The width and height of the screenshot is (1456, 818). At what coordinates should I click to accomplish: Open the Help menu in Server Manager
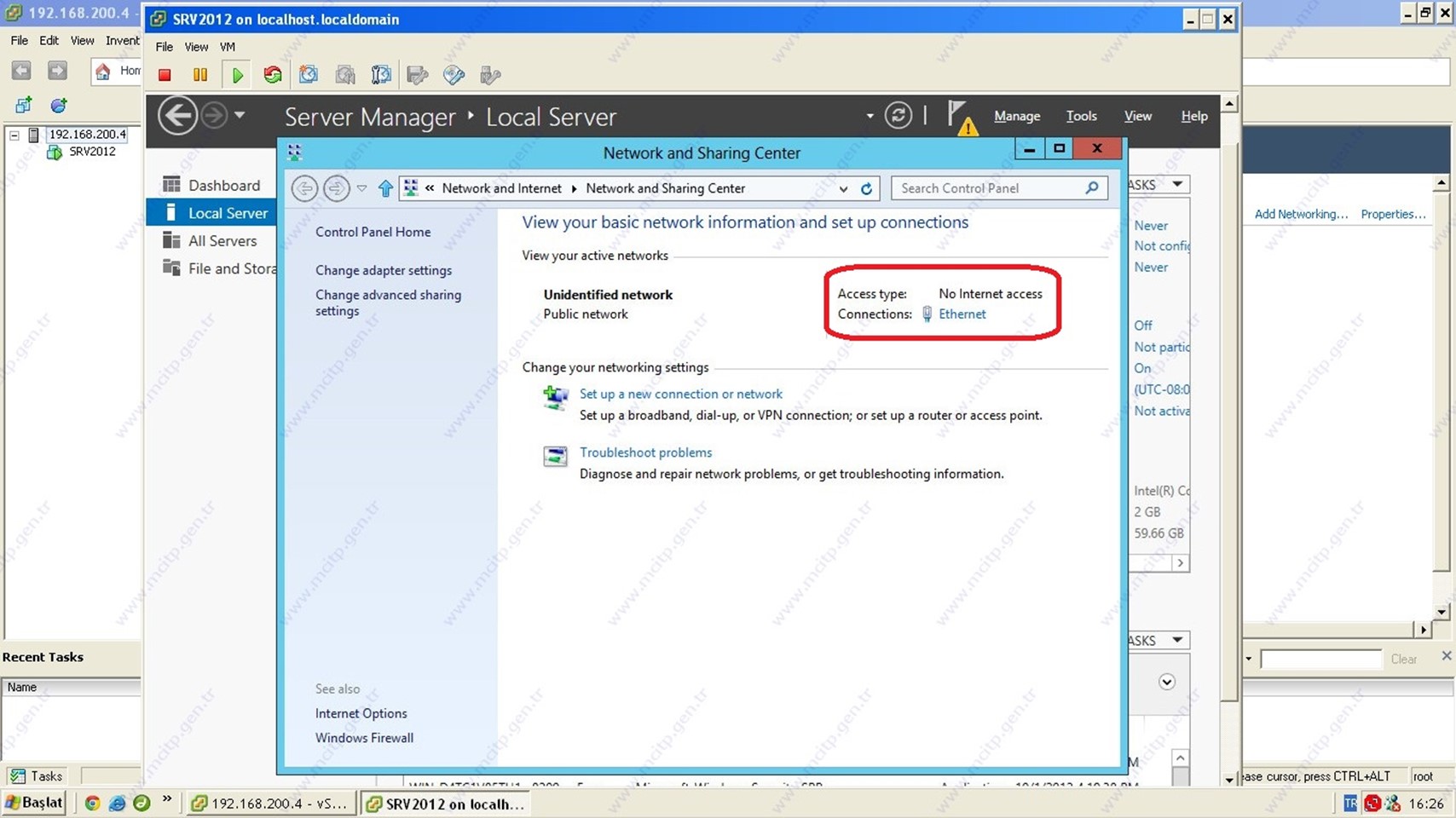coord(1193,116)
